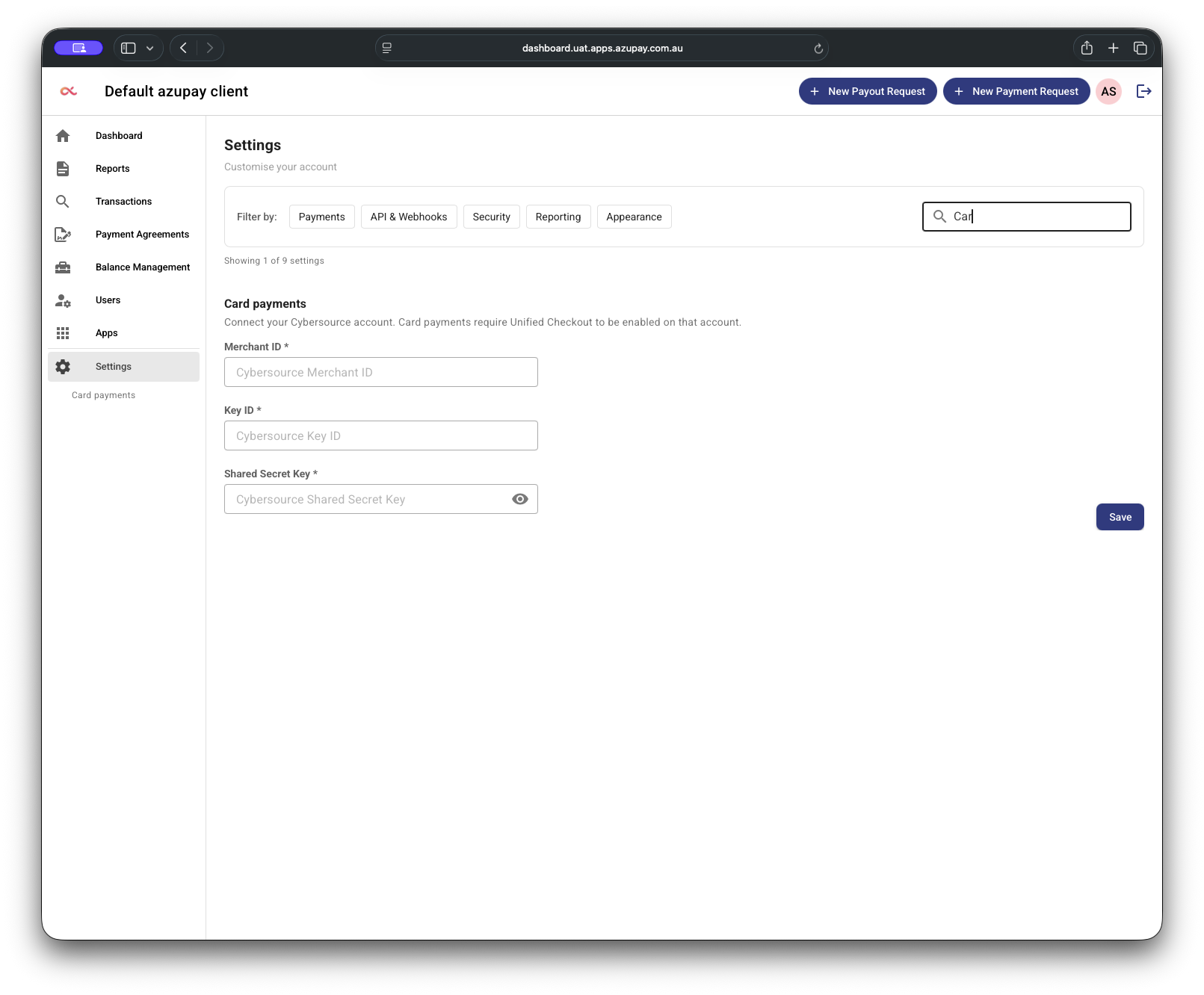1204x995 pixels.
Task: Open the AS user avatar
Action: click(1108, 91)
